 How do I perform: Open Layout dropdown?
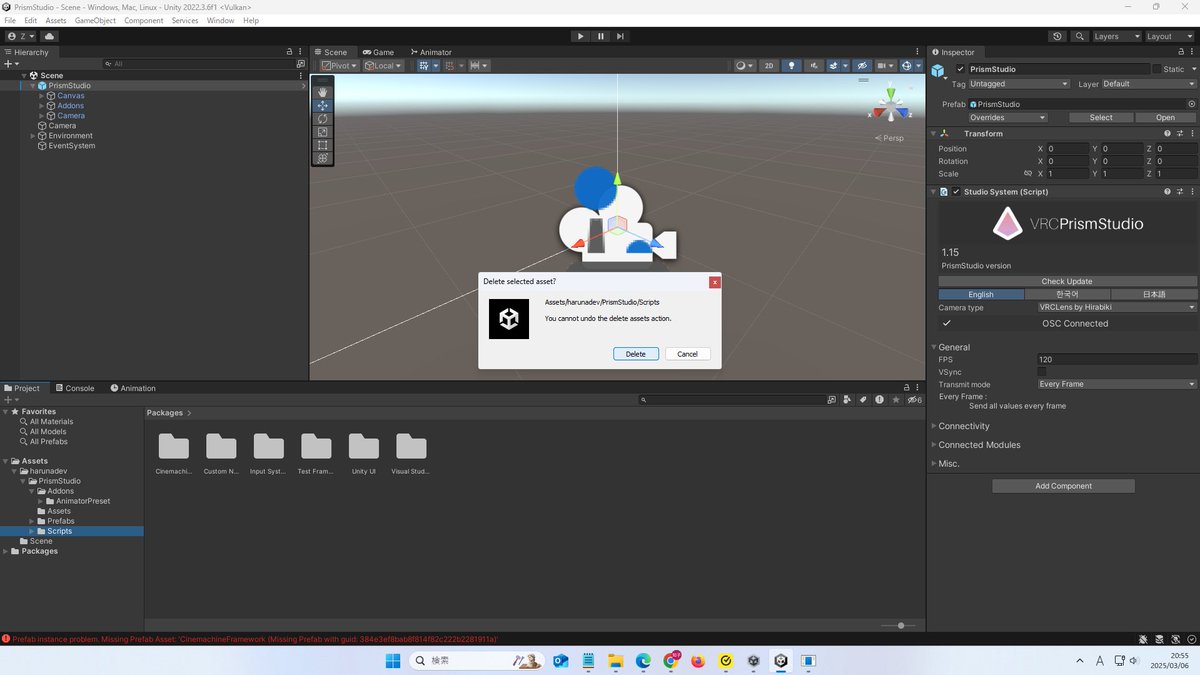point(1169,36)
